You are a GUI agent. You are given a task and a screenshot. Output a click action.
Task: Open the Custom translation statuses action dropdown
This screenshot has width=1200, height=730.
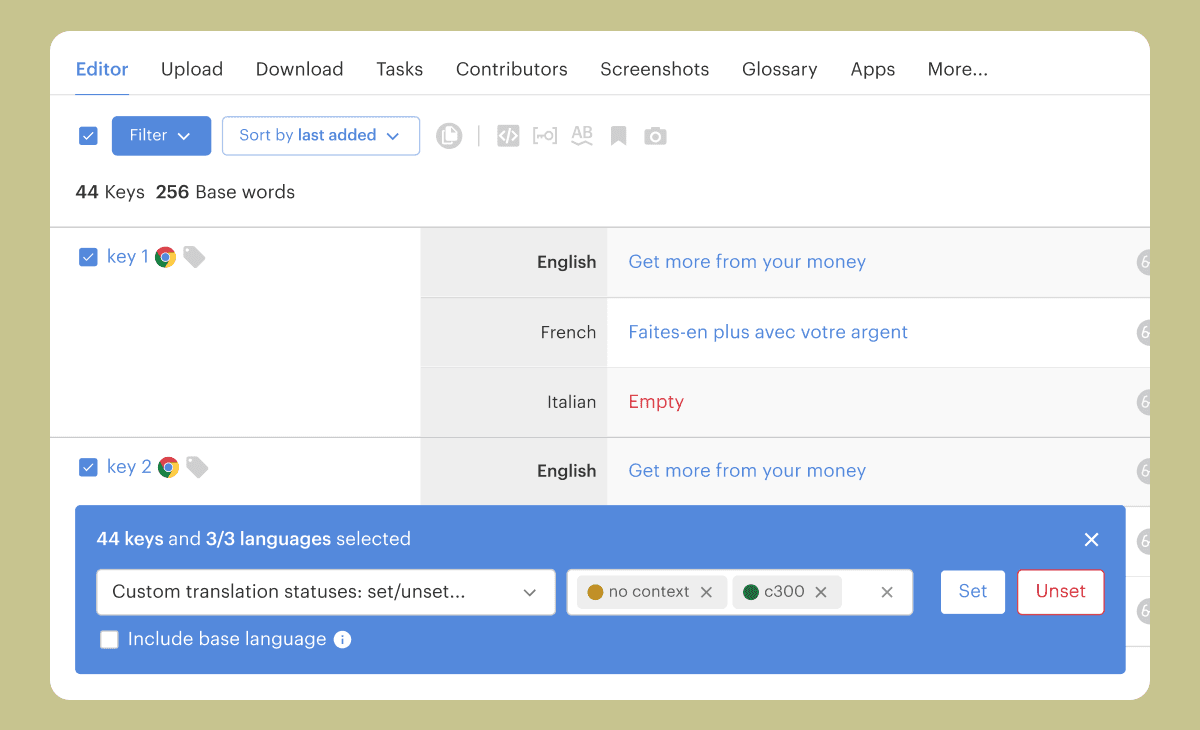(x=325, y=592)
